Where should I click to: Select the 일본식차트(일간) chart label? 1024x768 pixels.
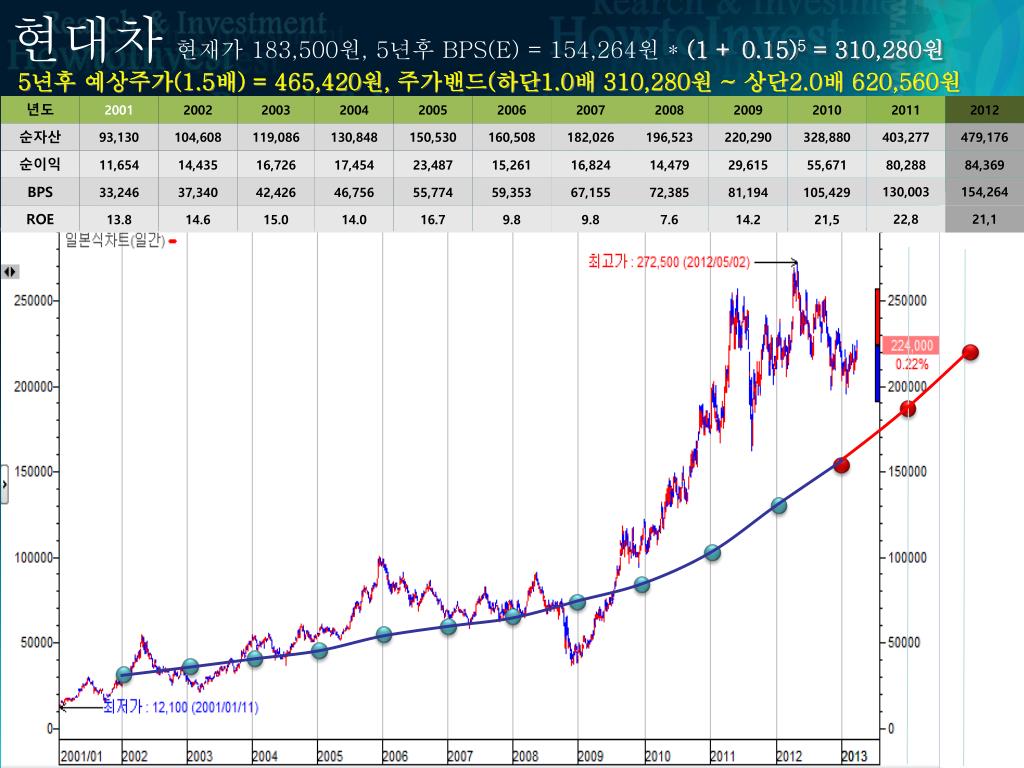click(115, 240)
